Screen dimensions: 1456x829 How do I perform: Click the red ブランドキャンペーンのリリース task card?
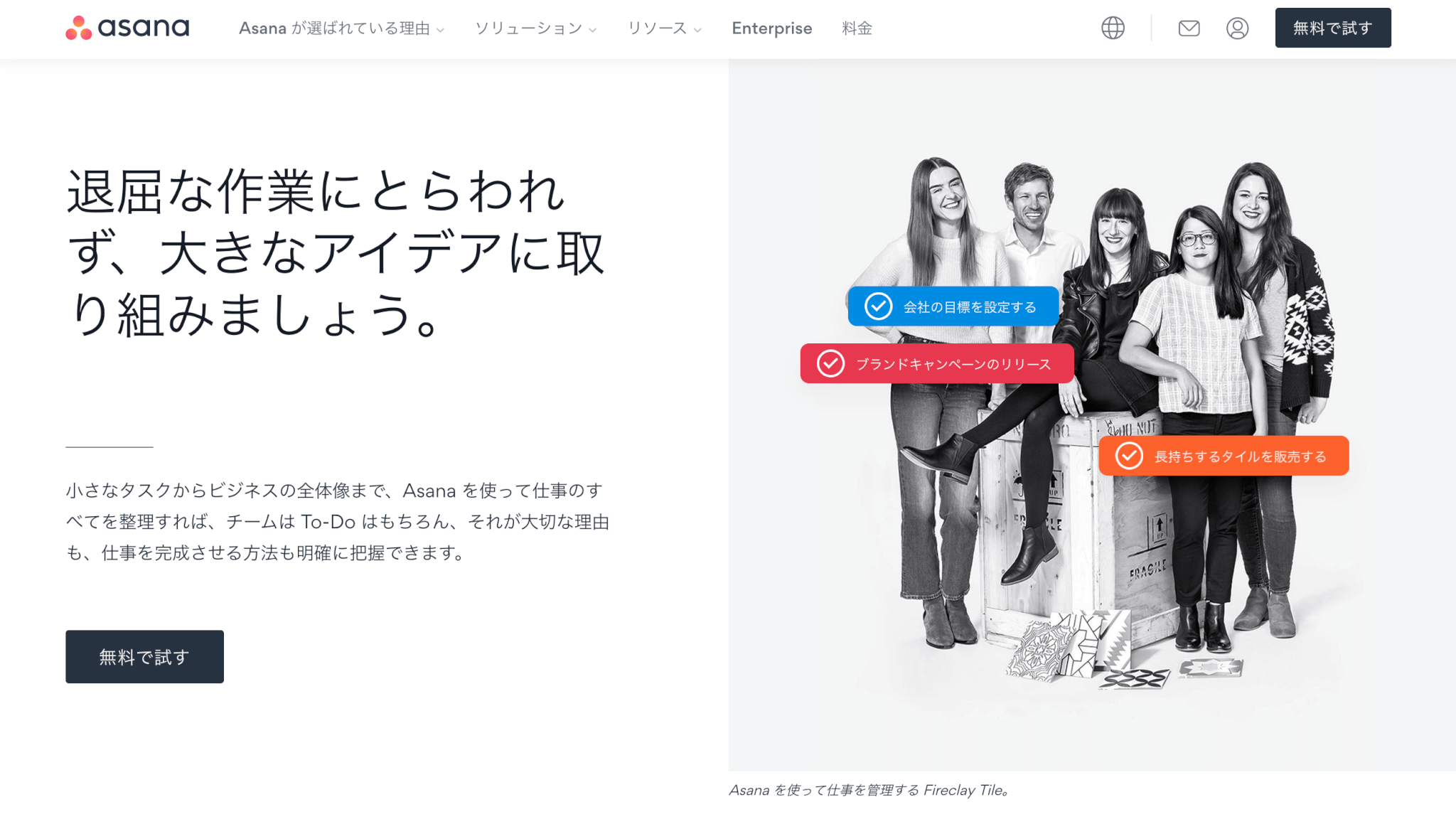pos(953,364)
